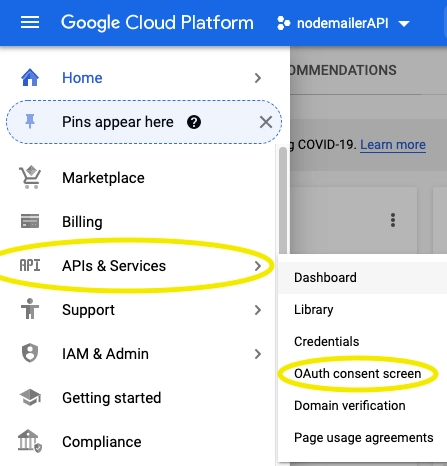Click the Billing credit card icon
The width and height of the screenshot is (447, 466).
tap(30, 221)
